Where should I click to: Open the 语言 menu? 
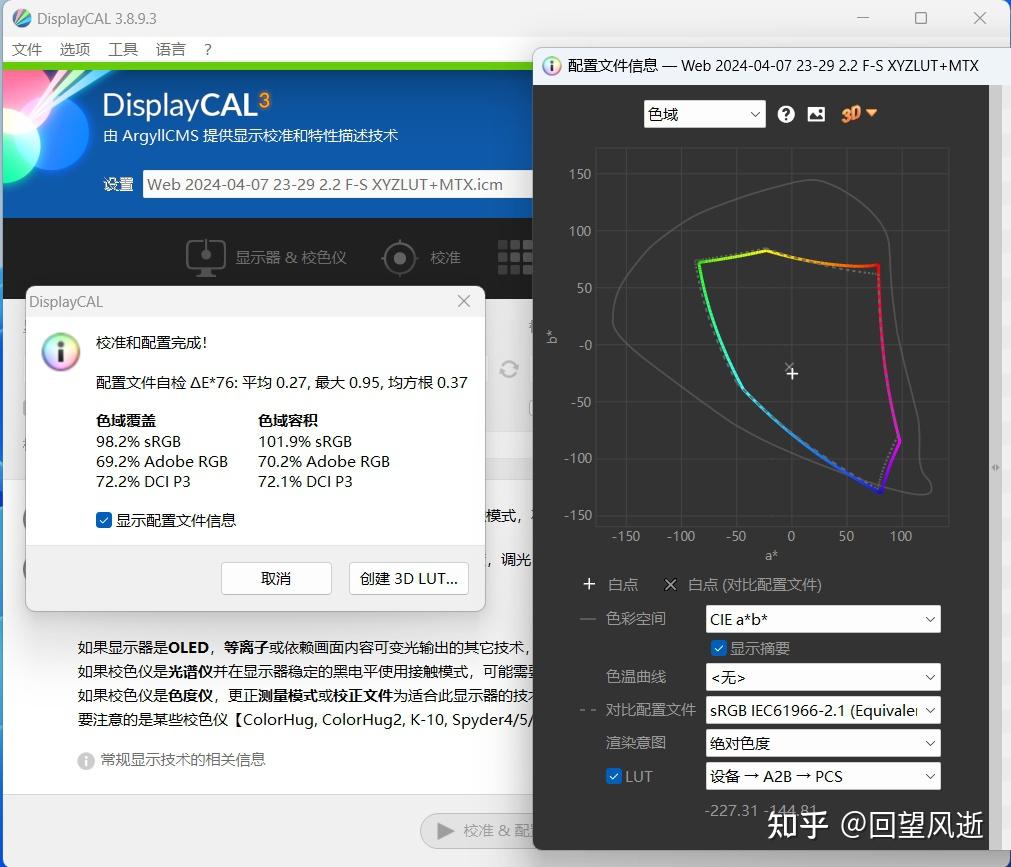(170, 50)
